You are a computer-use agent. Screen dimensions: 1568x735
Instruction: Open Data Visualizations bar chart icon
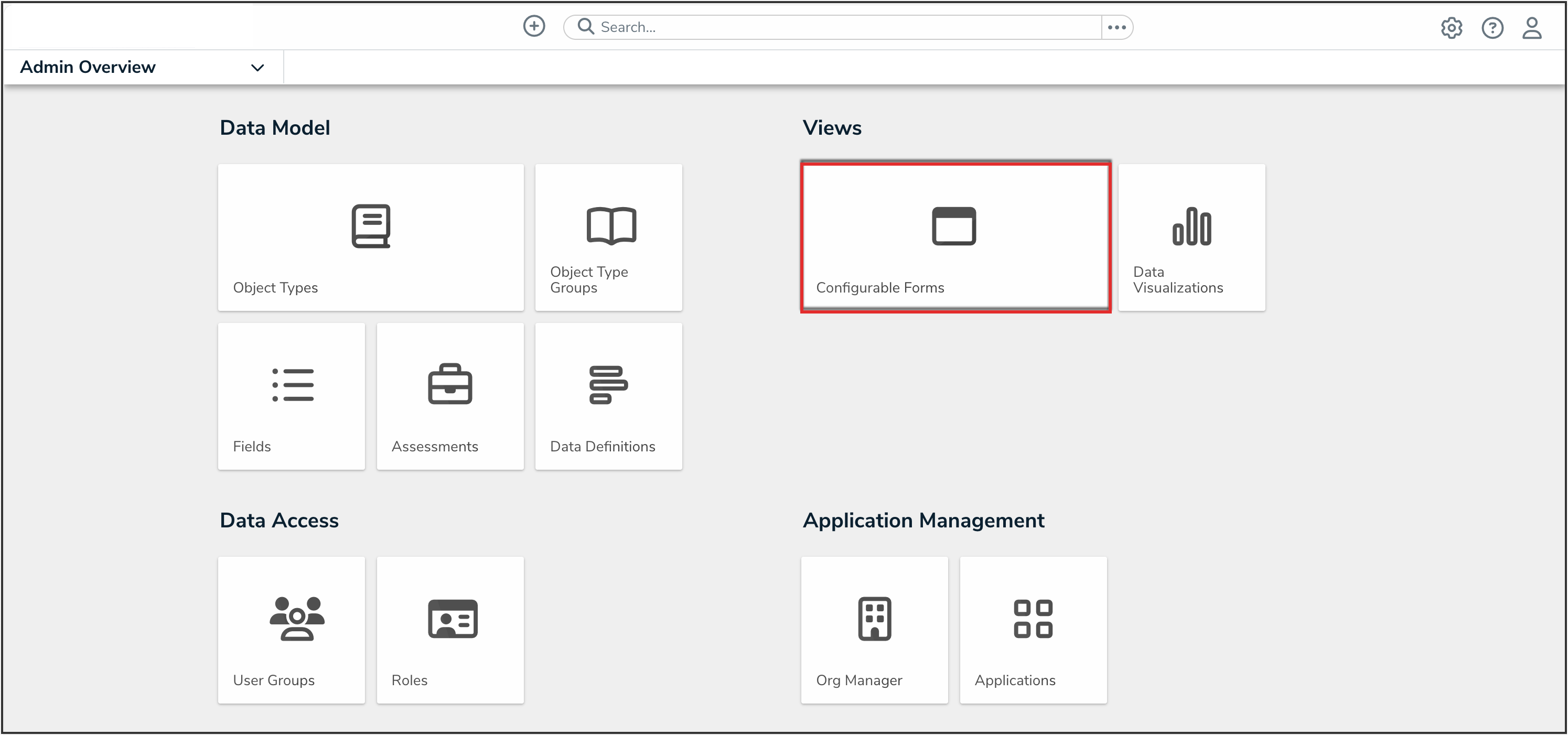pos(1191,226)
